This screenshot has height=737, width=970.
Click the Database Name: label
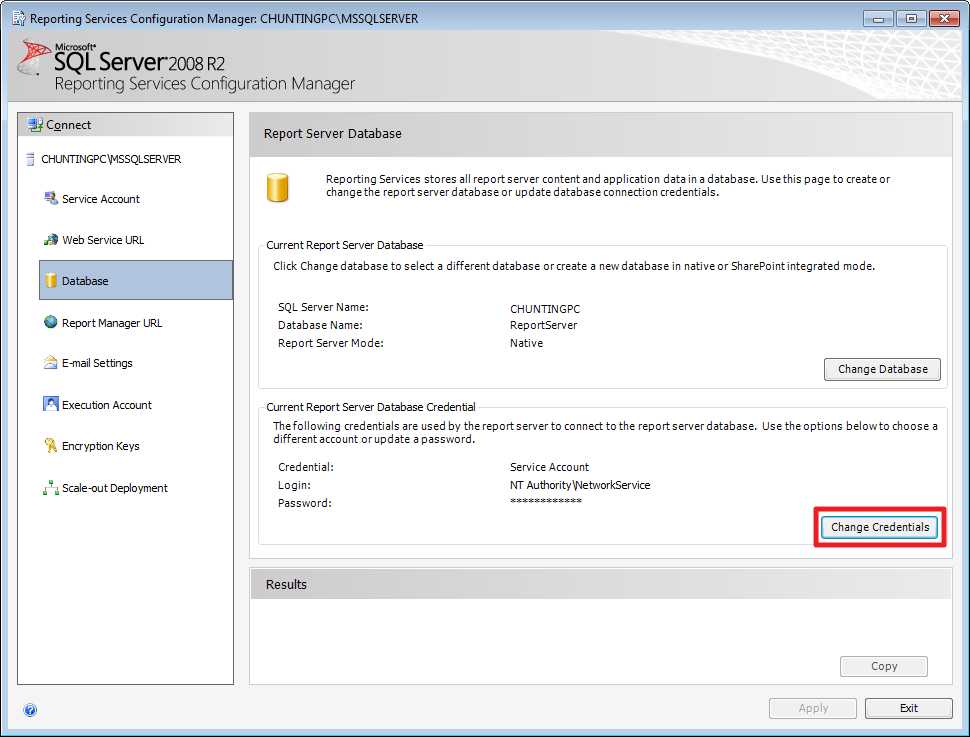(x=320, y=325)
